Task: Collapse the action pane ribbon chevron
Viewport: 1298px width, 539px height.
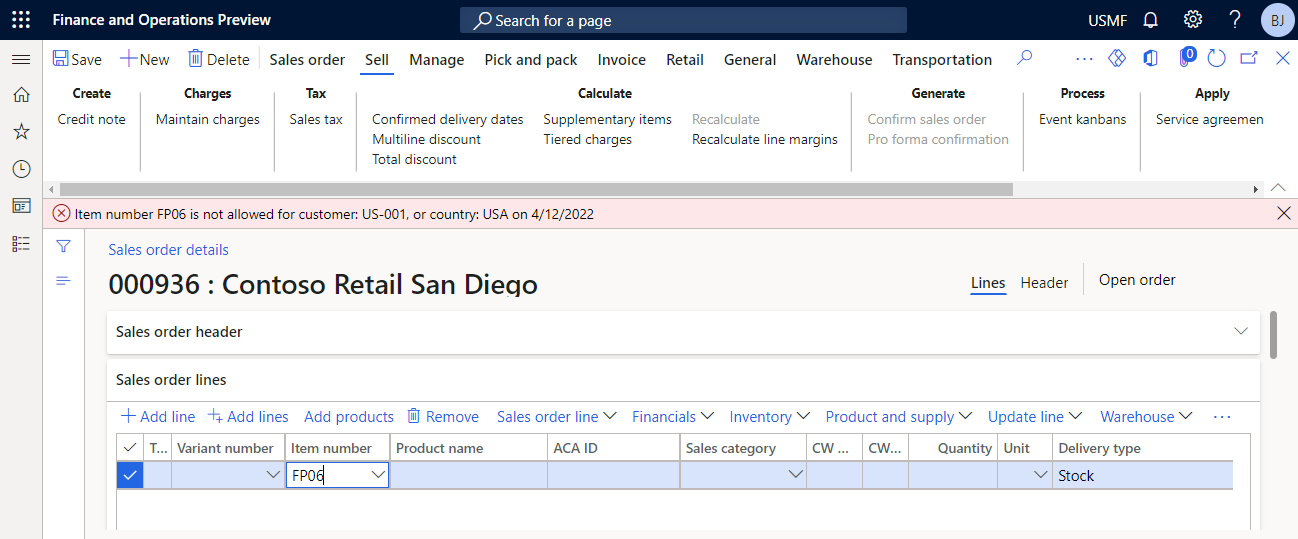Action: (x=1278, y=188)
